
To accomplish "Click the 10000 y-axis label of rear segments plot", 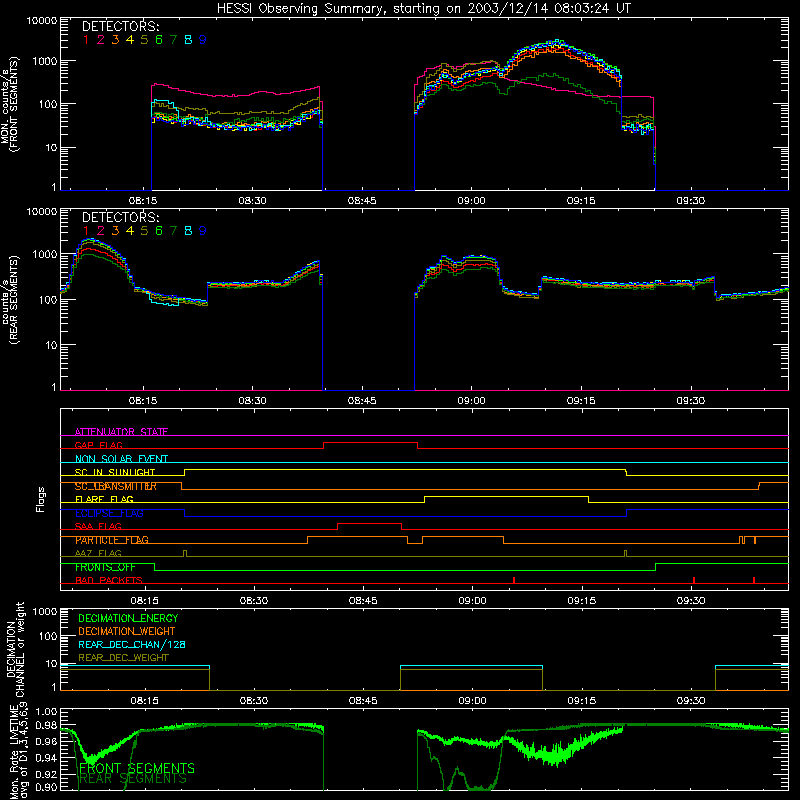I will [42, 212].
